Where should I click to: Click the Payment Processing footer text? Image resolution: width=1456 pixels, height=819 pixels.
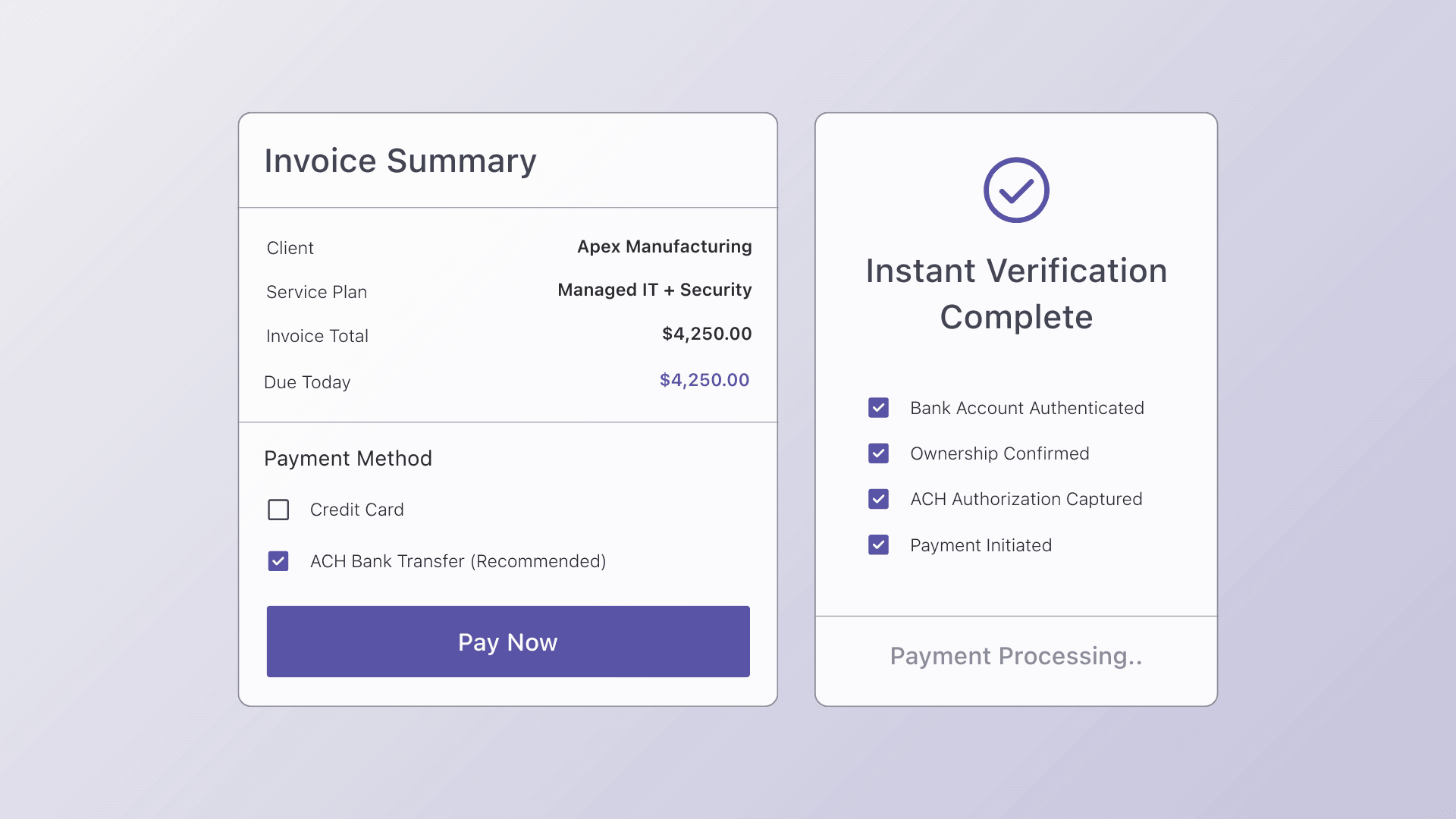[x=1015, y=656]
